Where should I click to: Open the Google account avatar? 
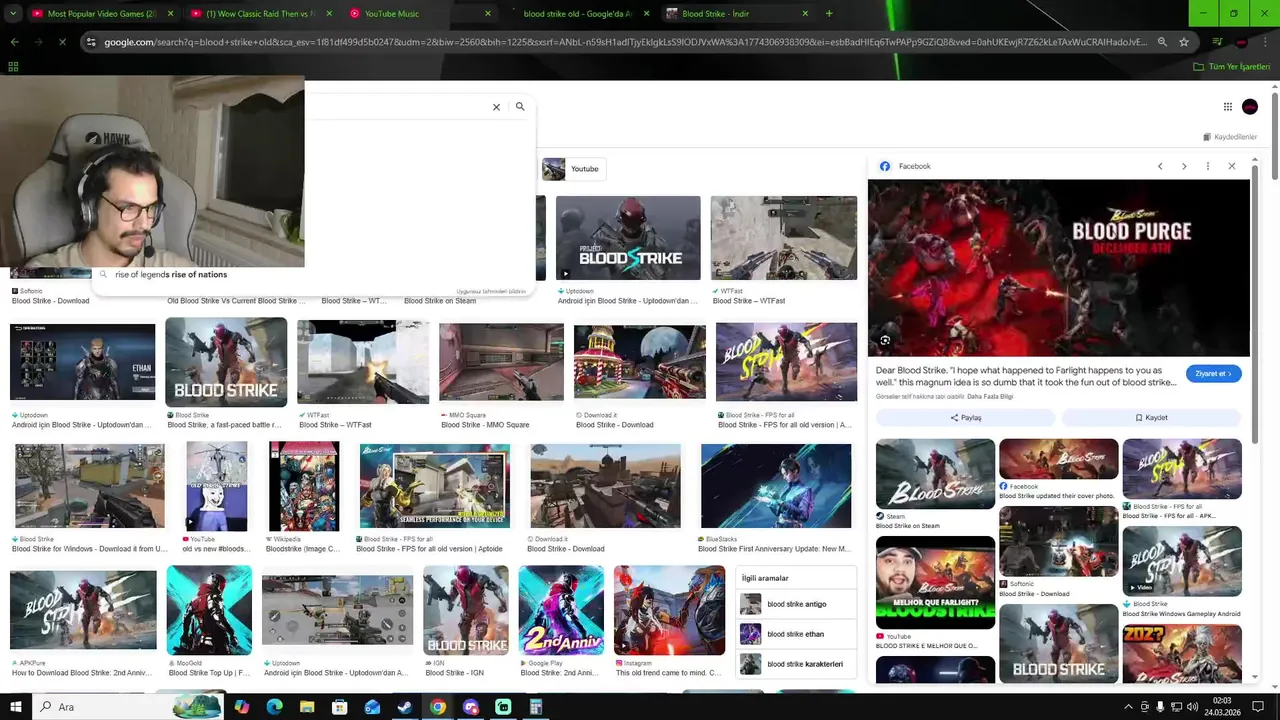point(1250,107)
